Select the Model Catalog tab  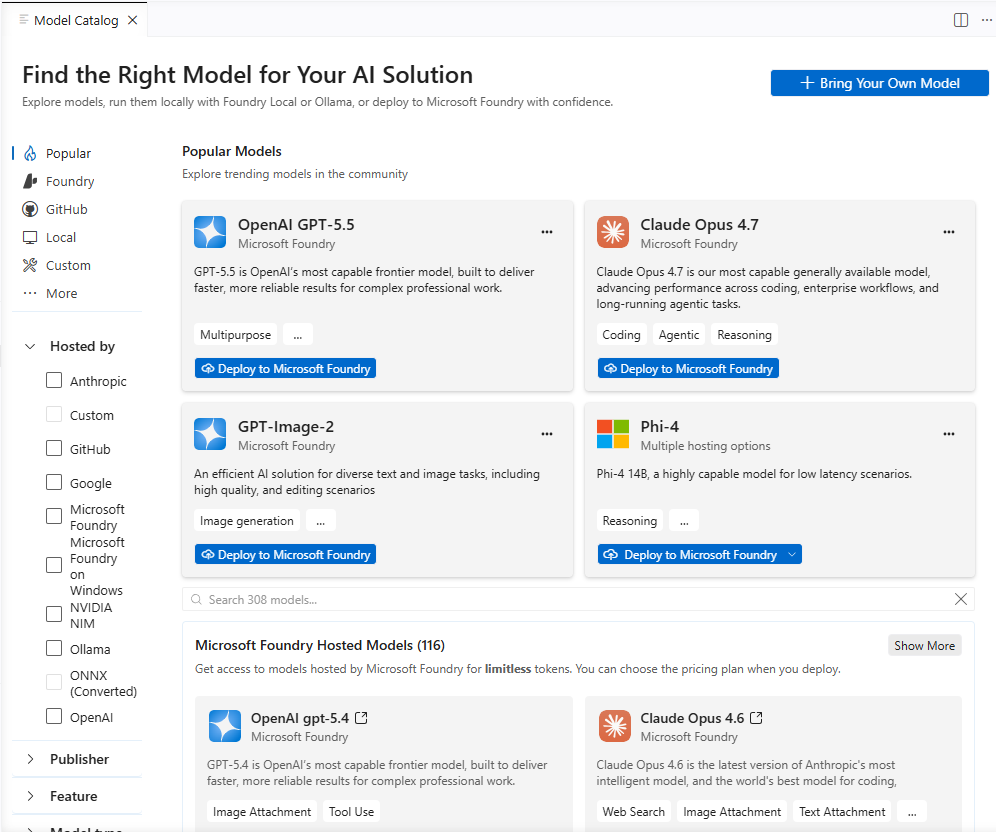[76, 20]
